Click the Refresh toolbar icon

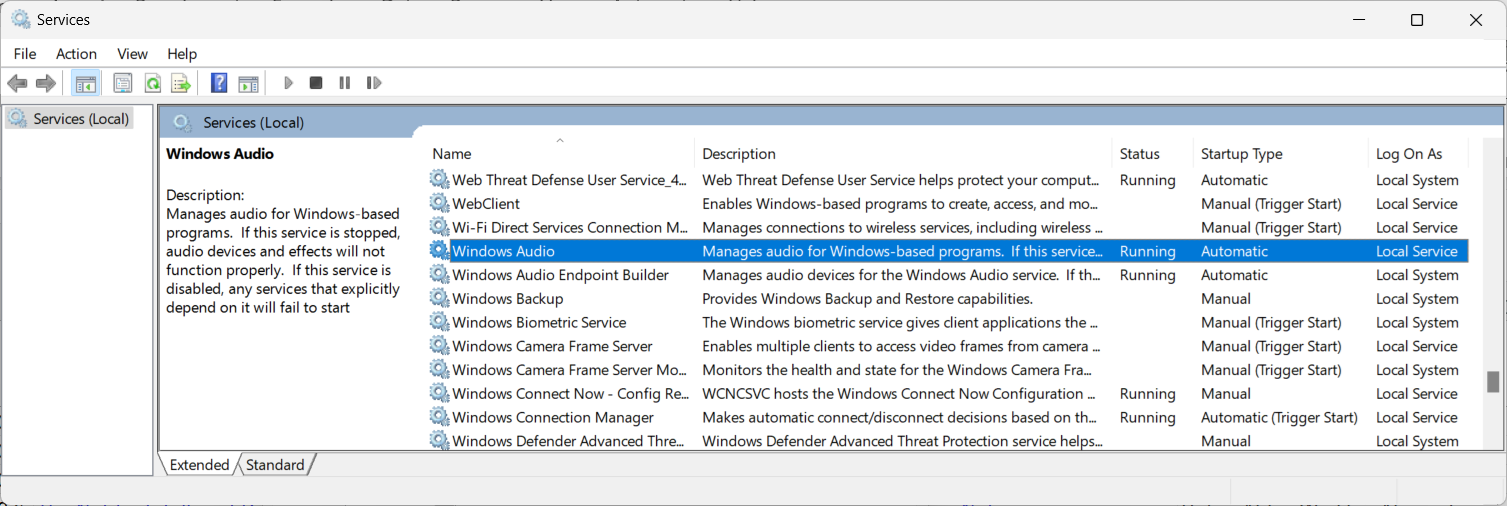click(152, 83)
